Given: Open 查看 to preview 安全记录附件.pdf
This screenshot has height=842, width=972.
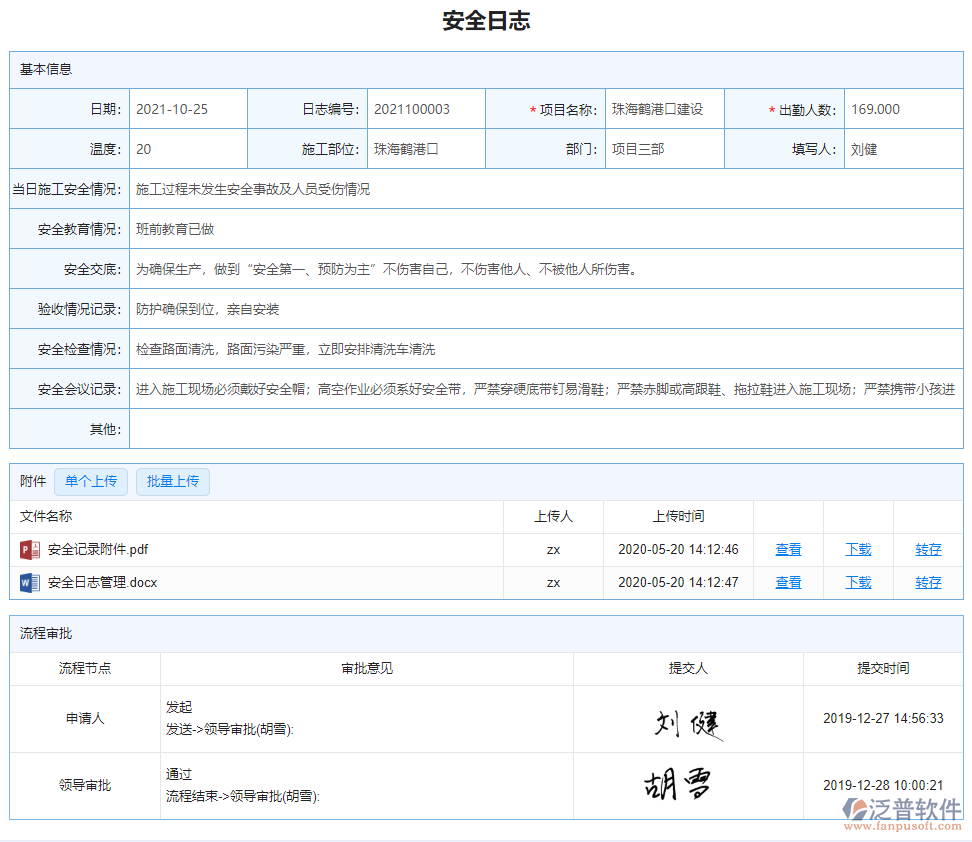Looking at the screenshot, I should [x=789, y=548].
